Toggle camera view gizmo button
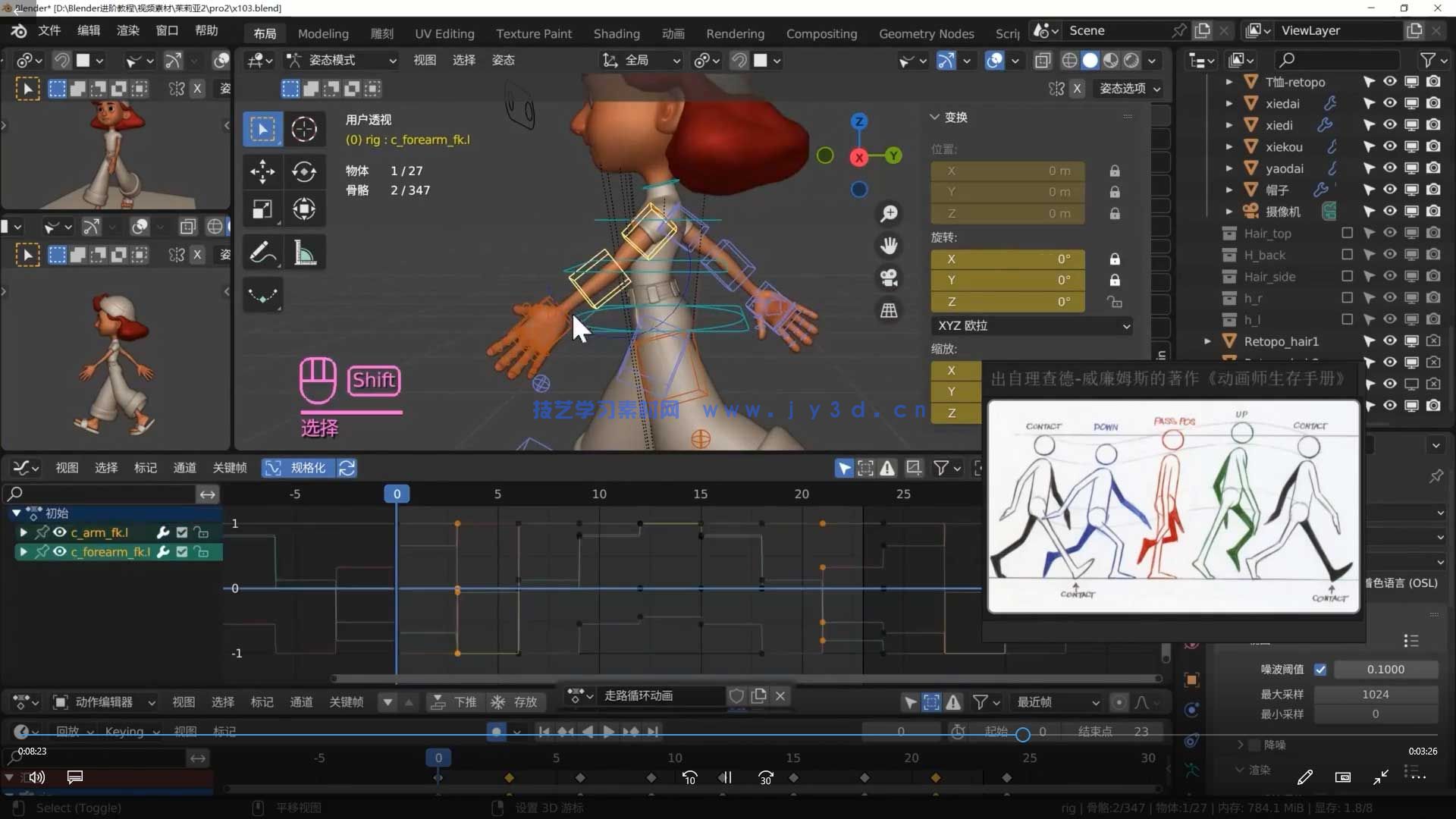Viewport: 1456px width, 819px height. (x=889, y=278)
